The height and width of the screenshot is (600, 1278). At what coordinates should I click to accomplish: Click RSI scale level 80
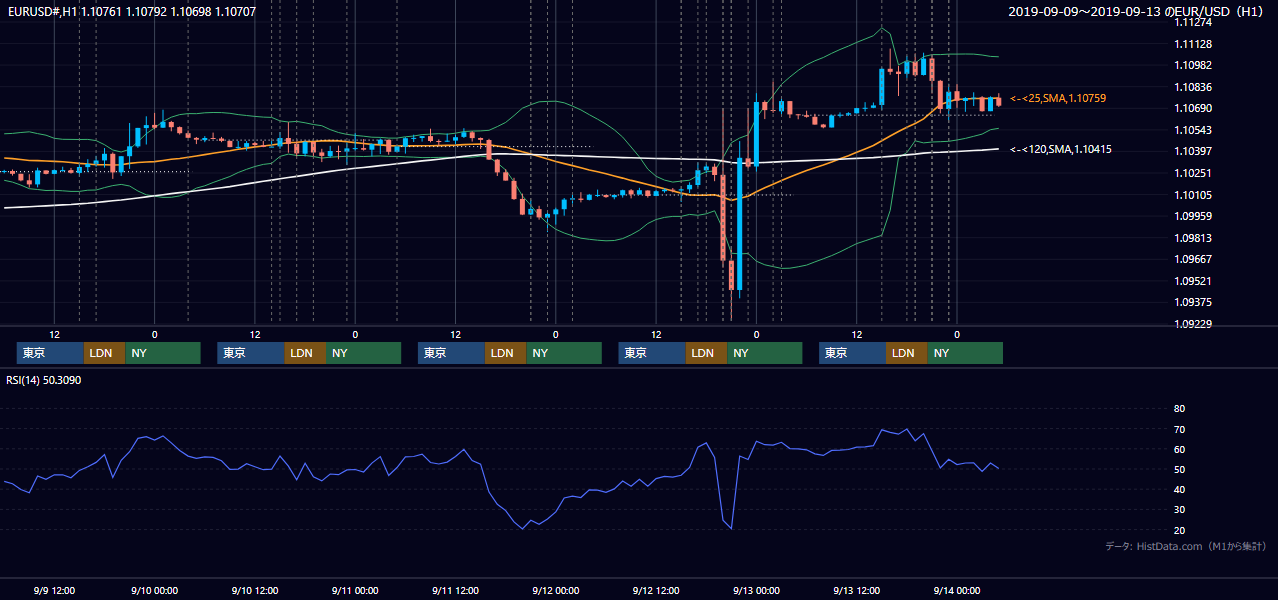(x=1179, y=409)
